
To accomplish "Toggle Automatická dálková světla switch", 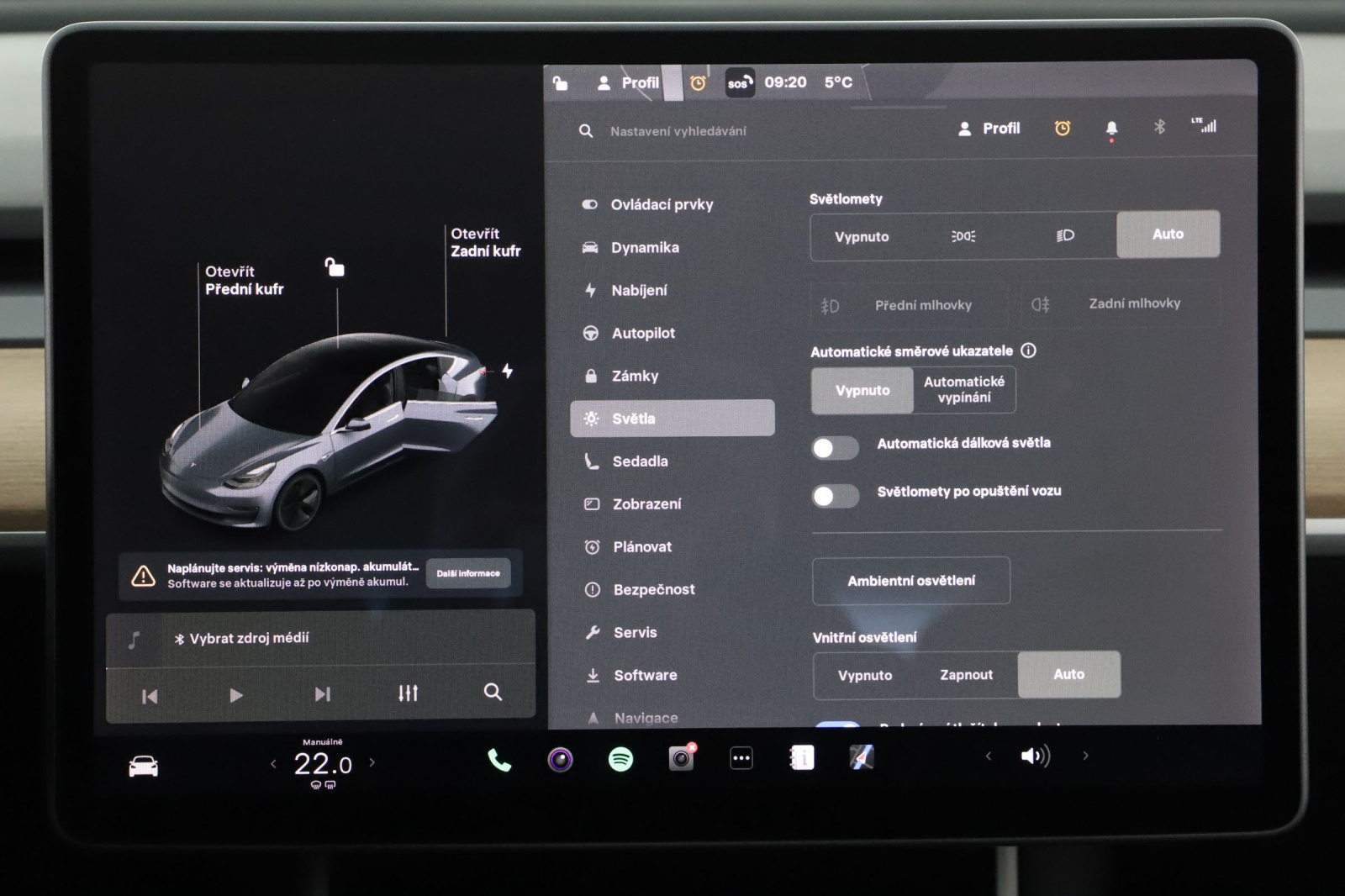I will coord(835,448).
